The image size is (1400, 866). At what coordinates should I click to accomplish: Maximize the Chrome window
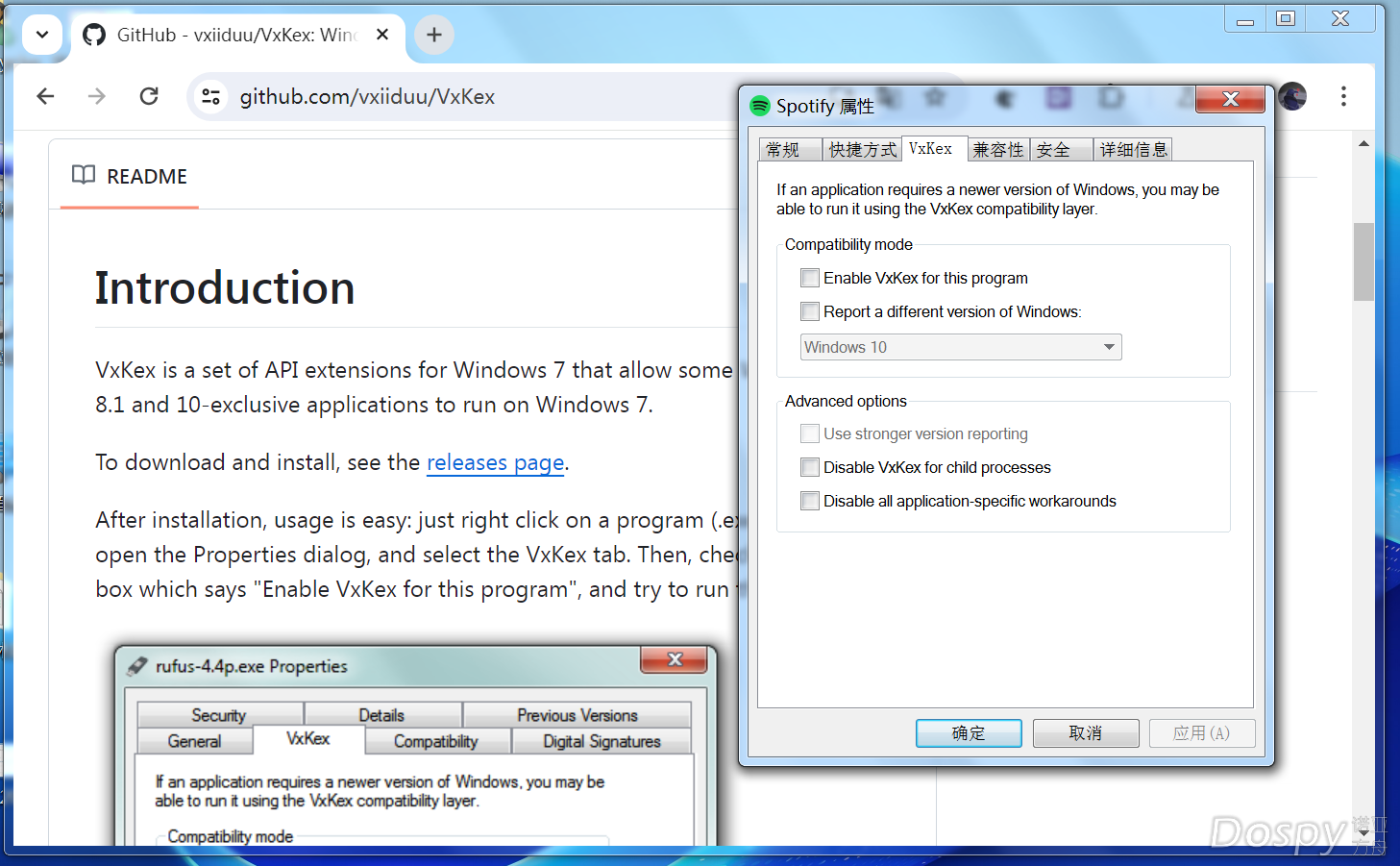(1286, 18)
